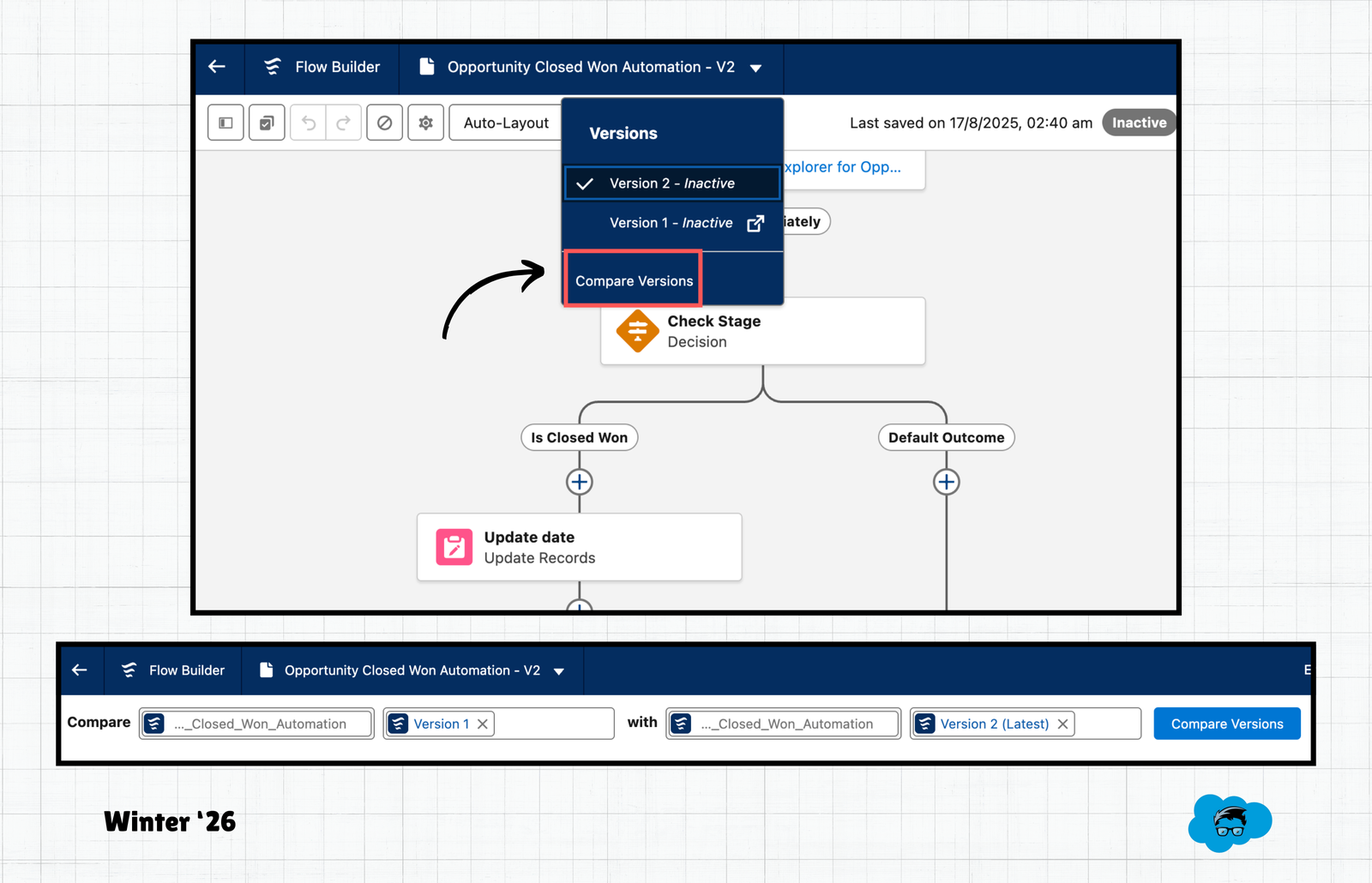This screenshot has width=1372, height=883.
Task: Click the blue Compare Versions button
Action: click(1227, 724)
